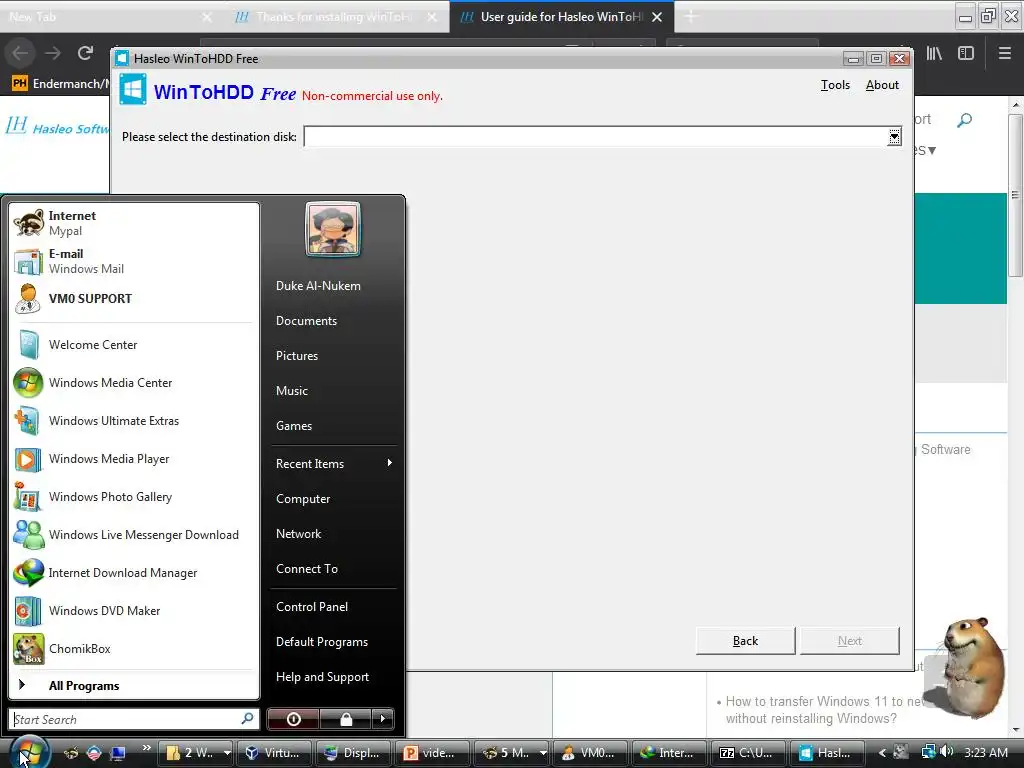Open Windows Live Messenger Download

point(133,534)
